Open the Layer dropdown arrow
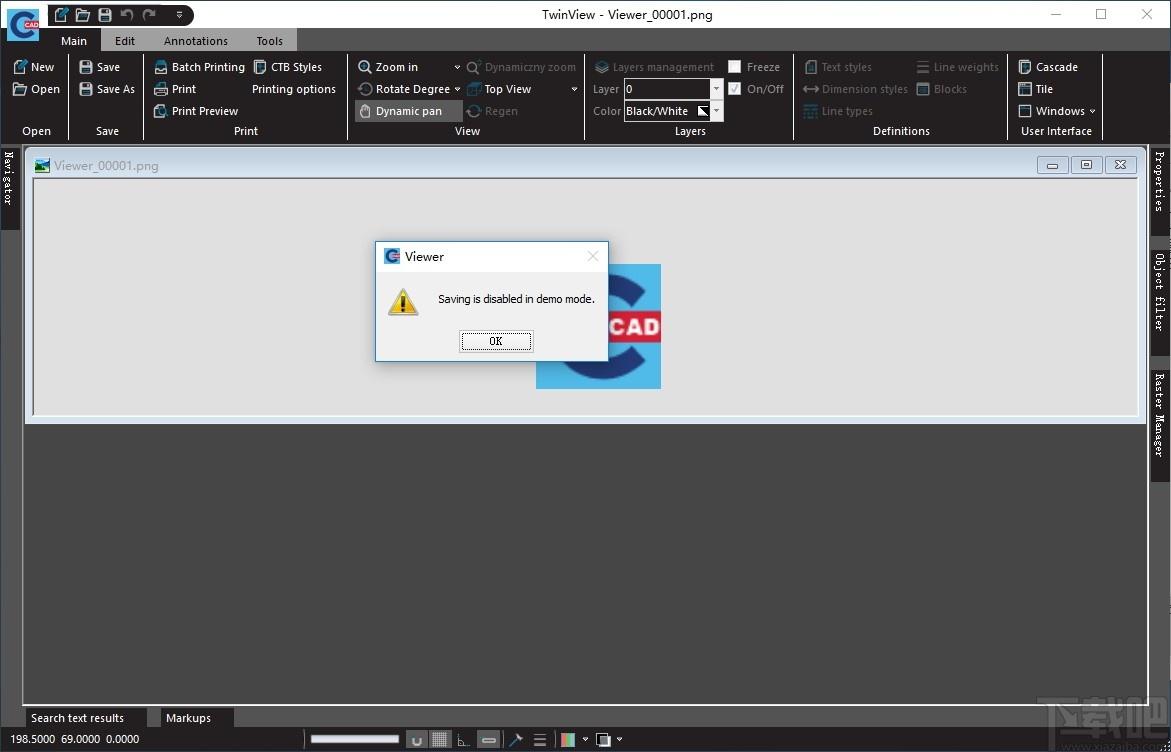This screenshot has width=1171, height=752. click(x=716, y=89)
